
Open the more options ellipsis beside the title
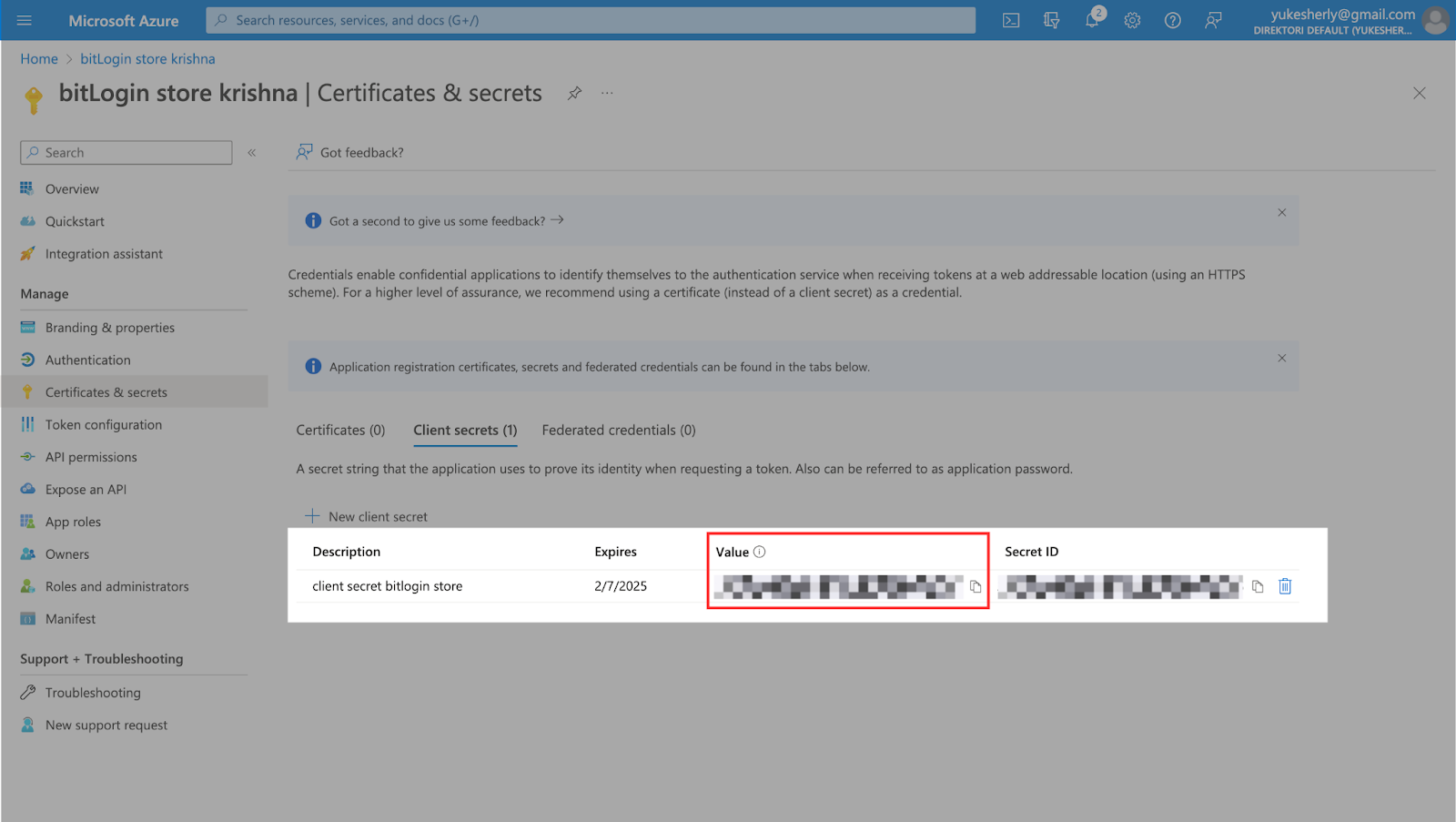tap(607, 93)
